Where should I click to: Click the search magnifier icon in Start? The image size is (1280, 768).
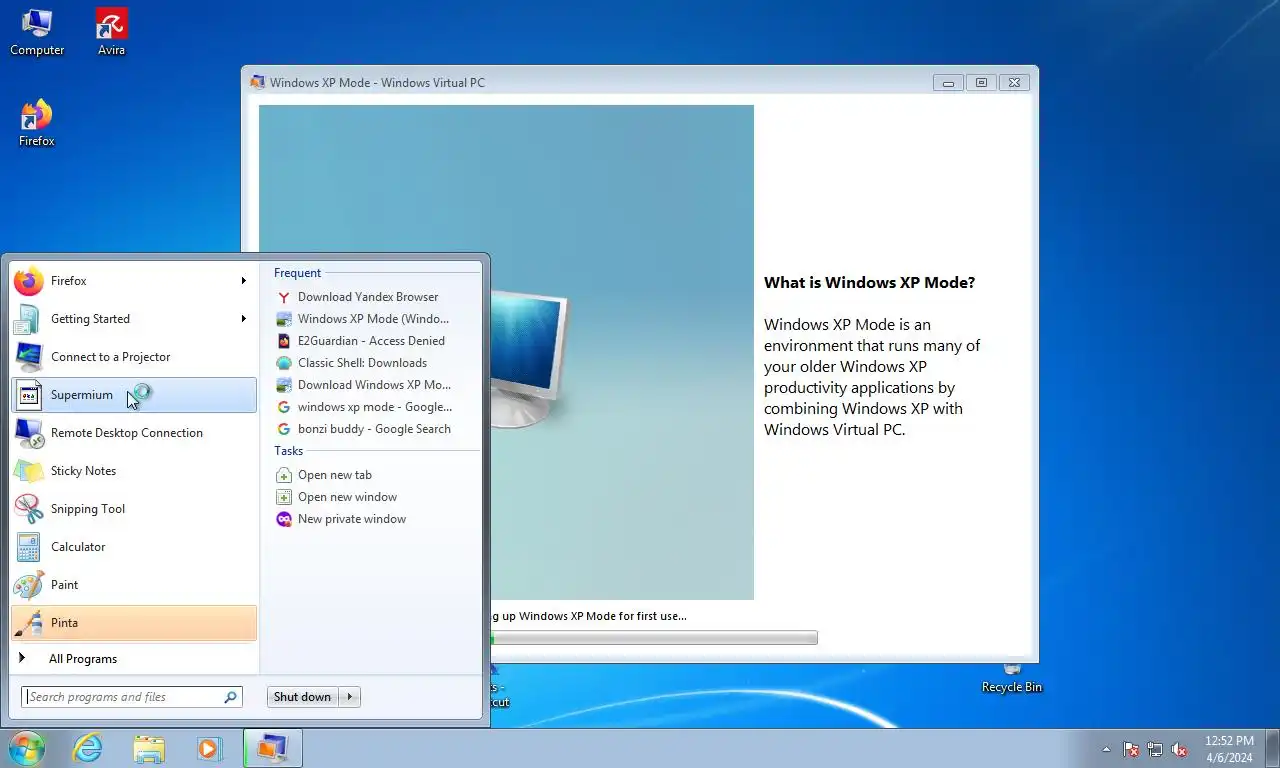(231, 697)
